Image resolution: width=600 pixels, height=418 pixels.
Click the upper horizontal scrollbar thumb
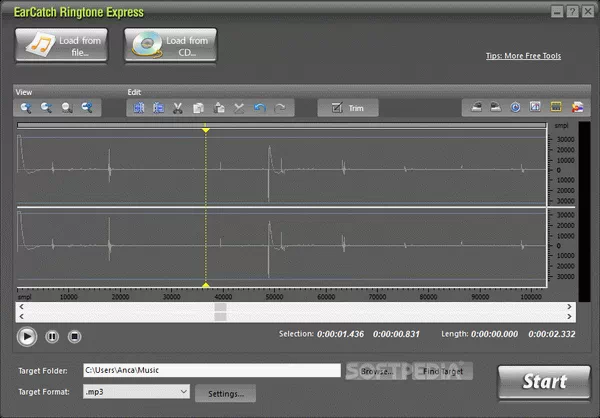(x=220, y=307)
